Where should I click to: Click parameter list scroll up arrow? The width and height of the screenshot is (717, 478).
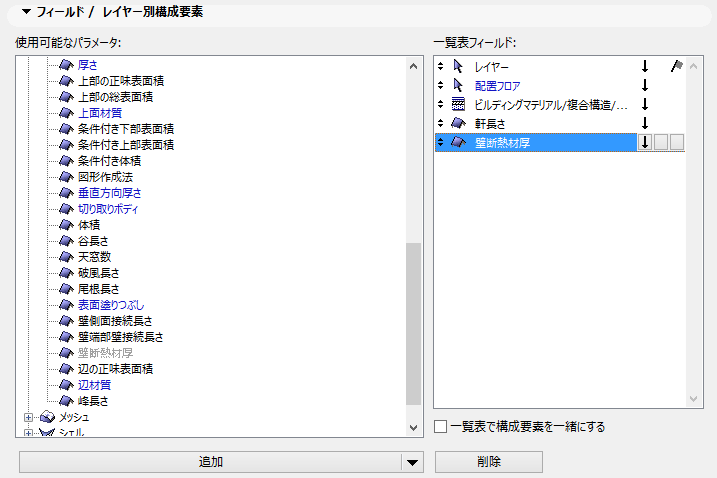coord(413,66)
